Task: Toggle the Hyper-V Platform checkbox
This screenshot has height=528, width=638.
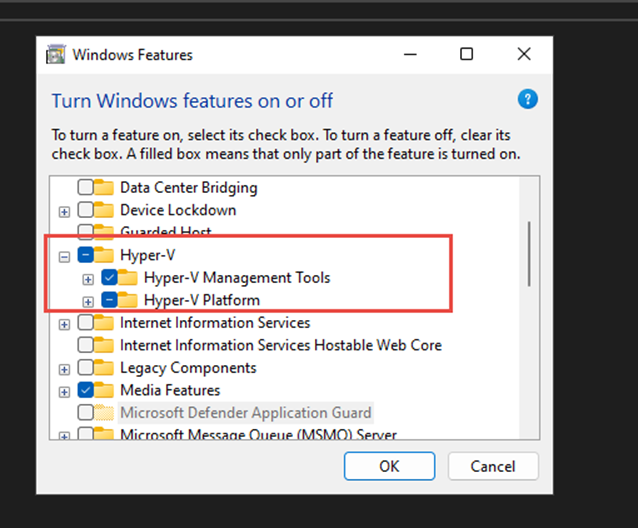Action: click(x=109, y=300)
